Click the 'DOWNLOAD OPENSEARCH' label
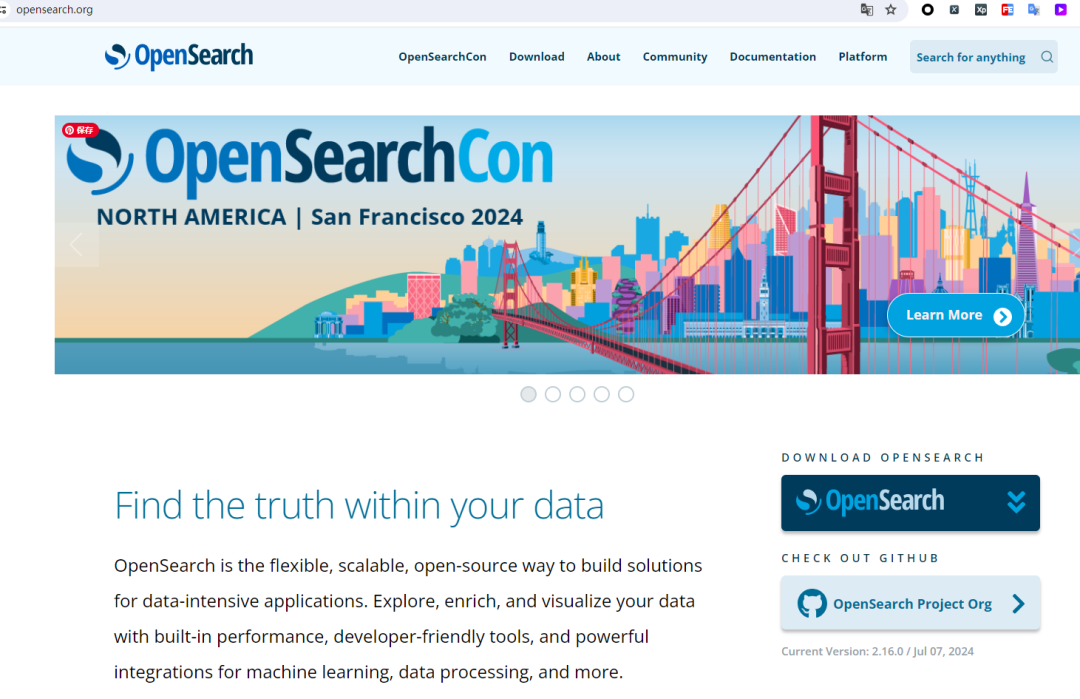This screenshot has width=1080, height=699. tap(883, 457)
